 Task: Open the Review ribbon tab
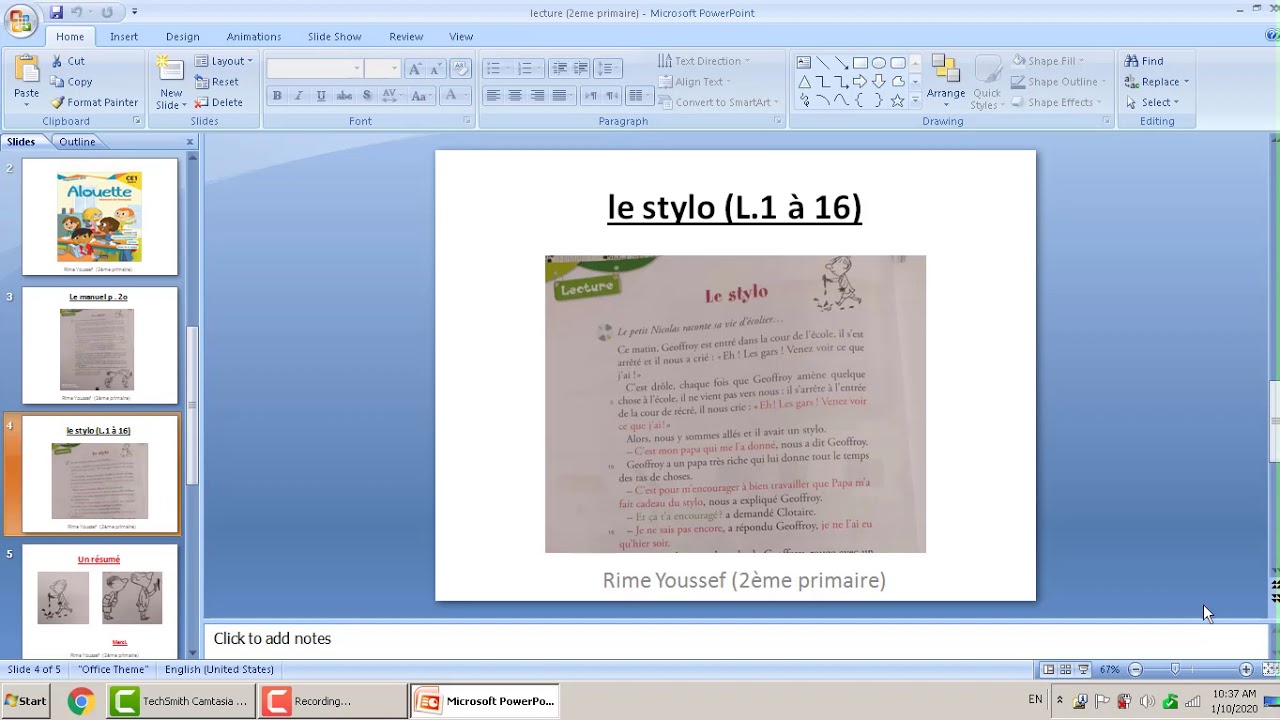pos(406,36)
